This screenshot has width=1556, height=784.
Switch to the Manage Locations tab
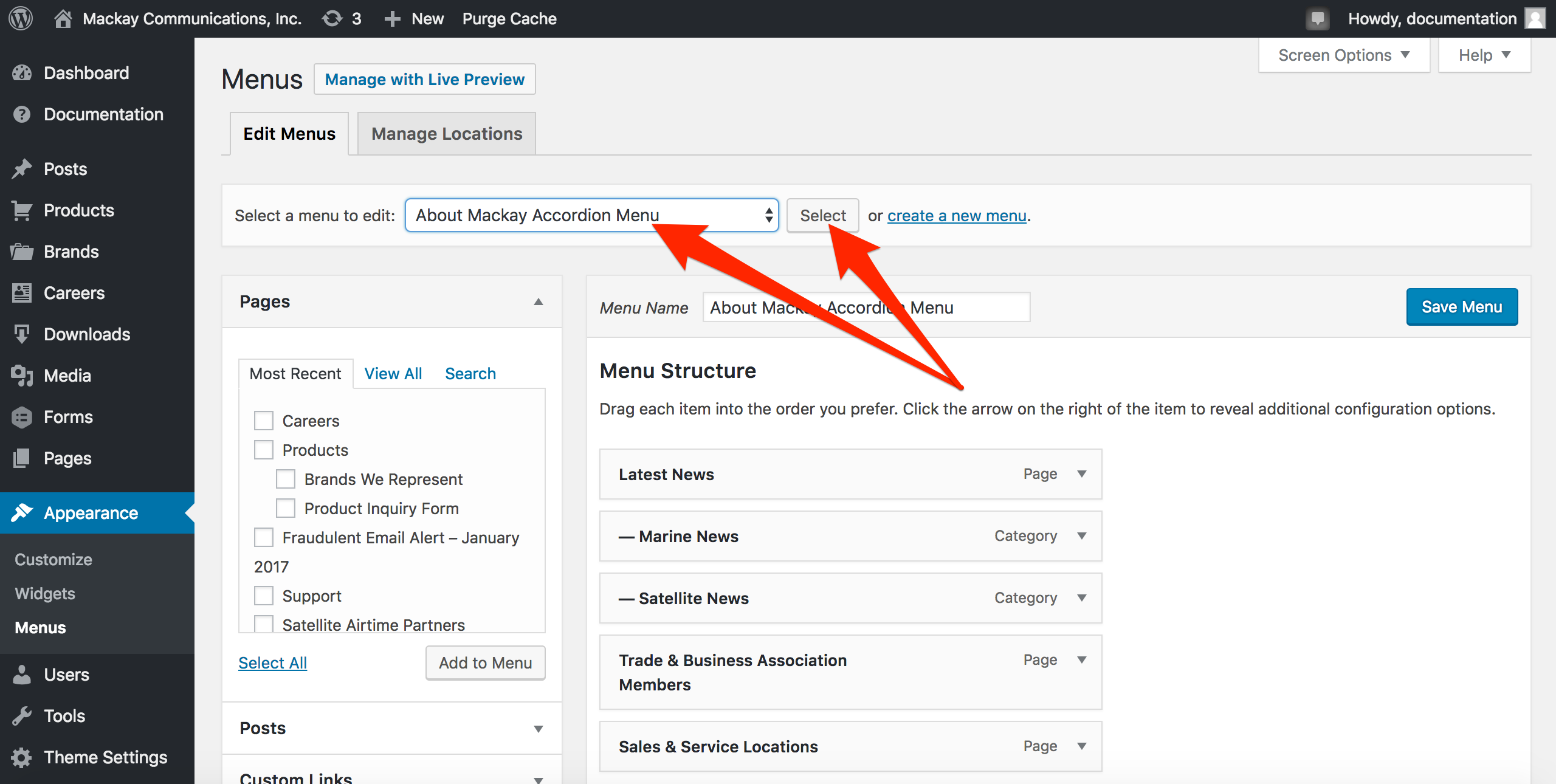coord(447,134)
